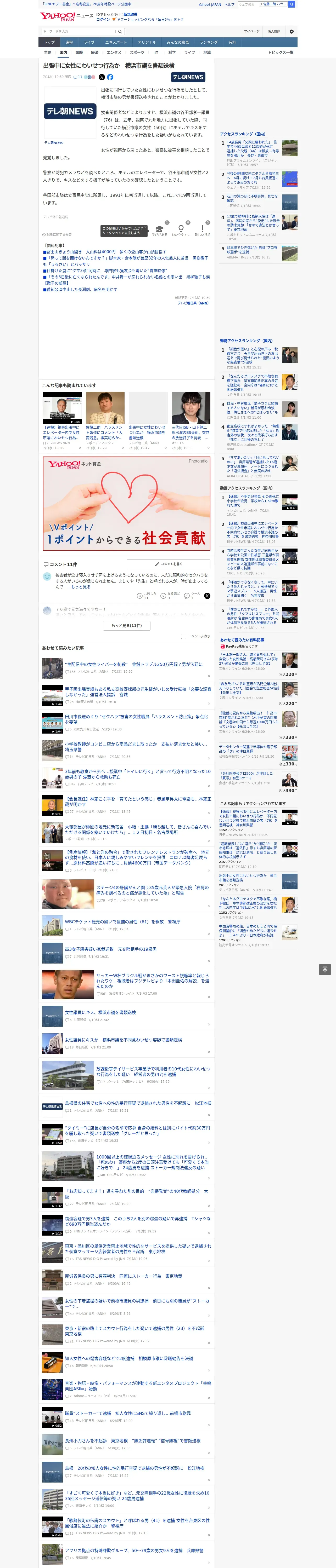The image size is (336, 1568).
Task: Open the 高3女子殺害疑い家裁送致 article
Action: [110, 949]
